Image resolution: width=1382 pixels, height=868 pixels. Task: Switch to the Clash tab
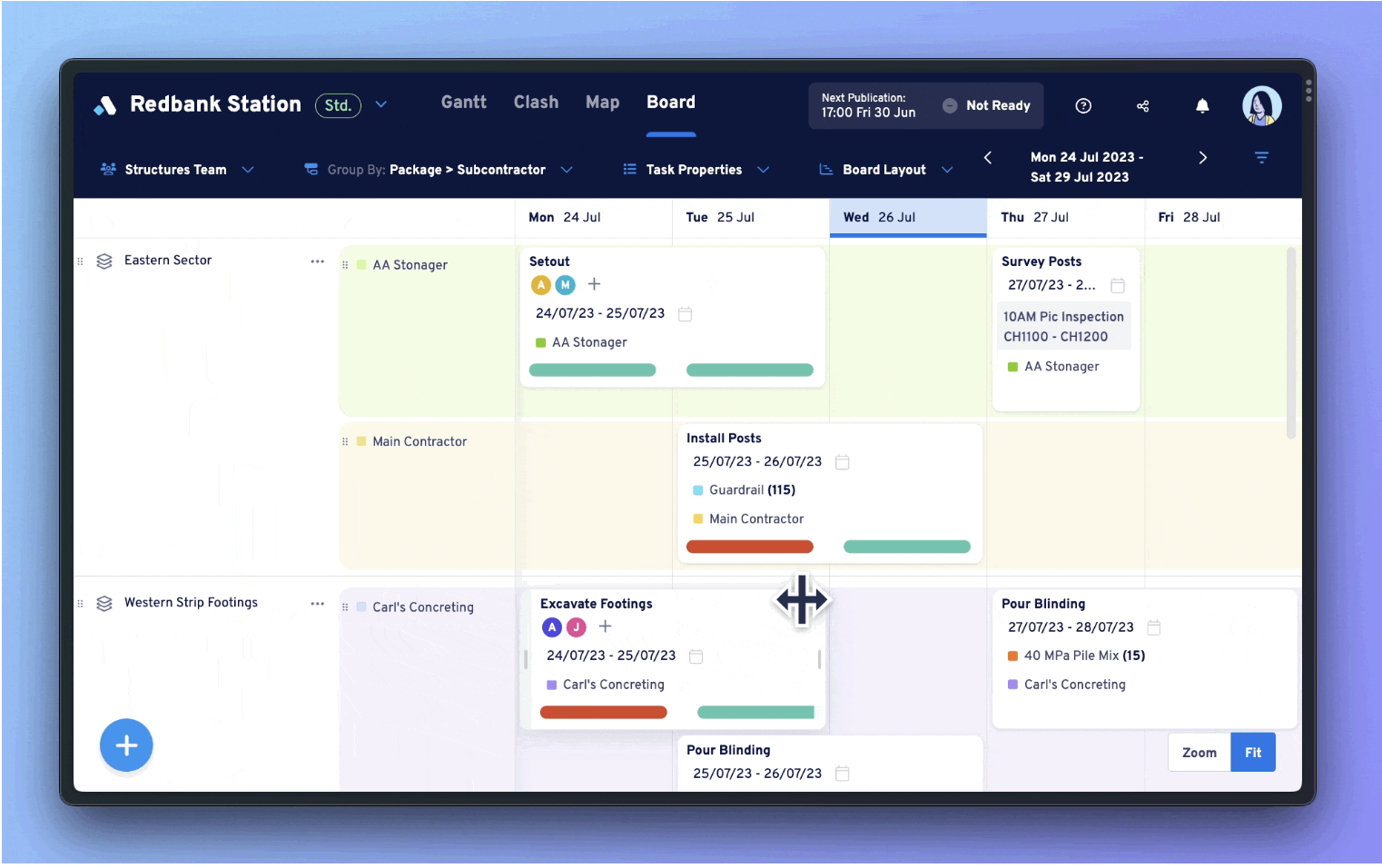point(536,103)
